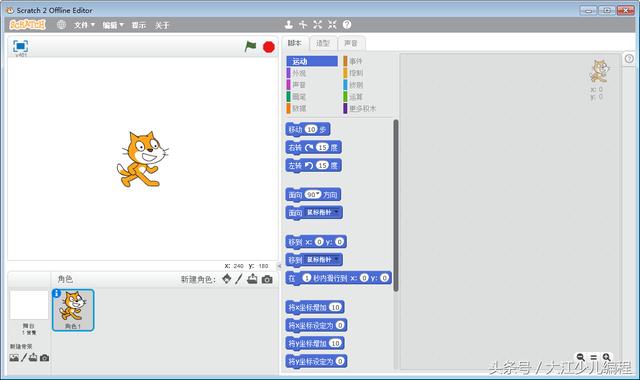This screenshot has height=380, width=640.
Task: Open the 编辑 Edit menu
Action: point(113,25)
